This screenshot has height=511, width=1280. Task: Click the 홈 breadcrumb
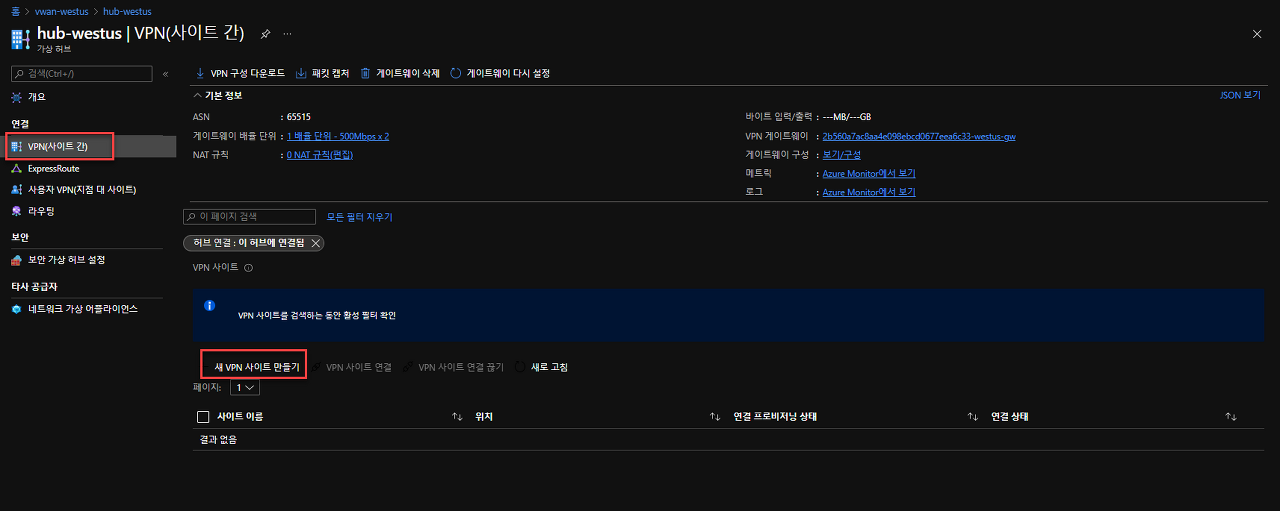14,11
